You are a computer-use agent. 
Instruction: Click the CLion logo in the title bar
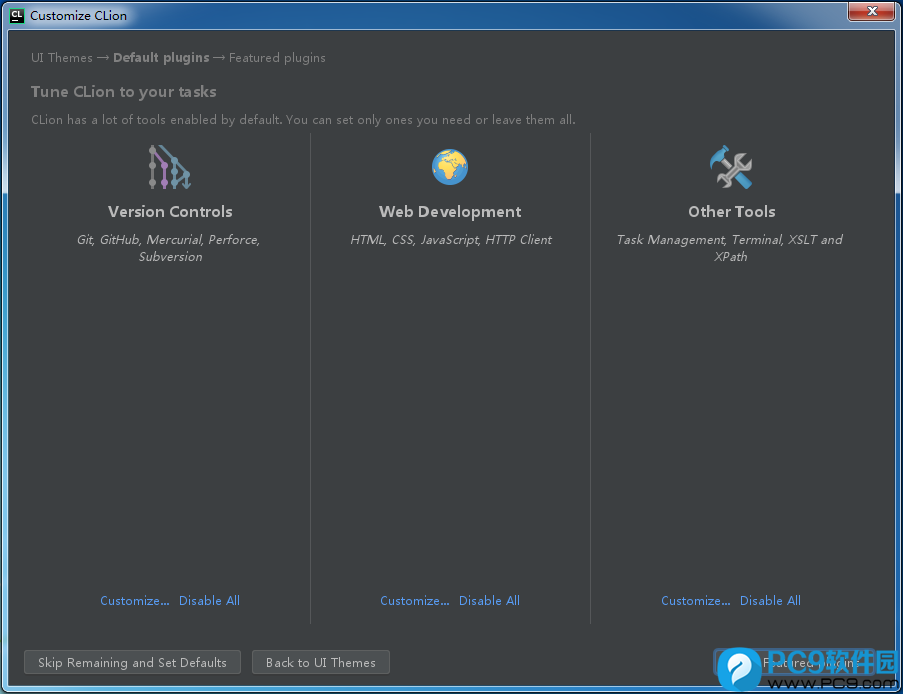pos(17,16)
